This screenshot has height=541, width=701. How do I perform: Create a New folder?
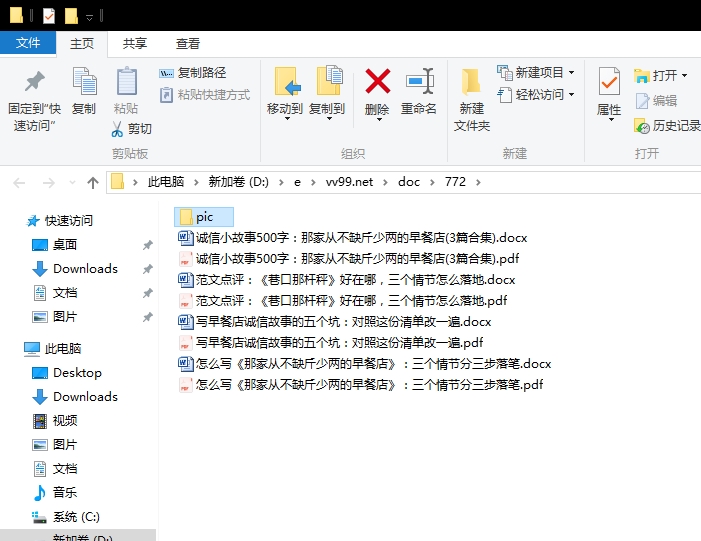click(472, 100)
